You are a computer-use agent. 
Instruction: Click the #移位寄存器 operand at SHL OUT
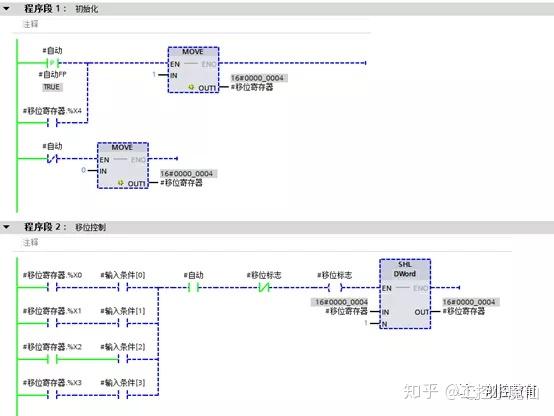pos(464,311)
